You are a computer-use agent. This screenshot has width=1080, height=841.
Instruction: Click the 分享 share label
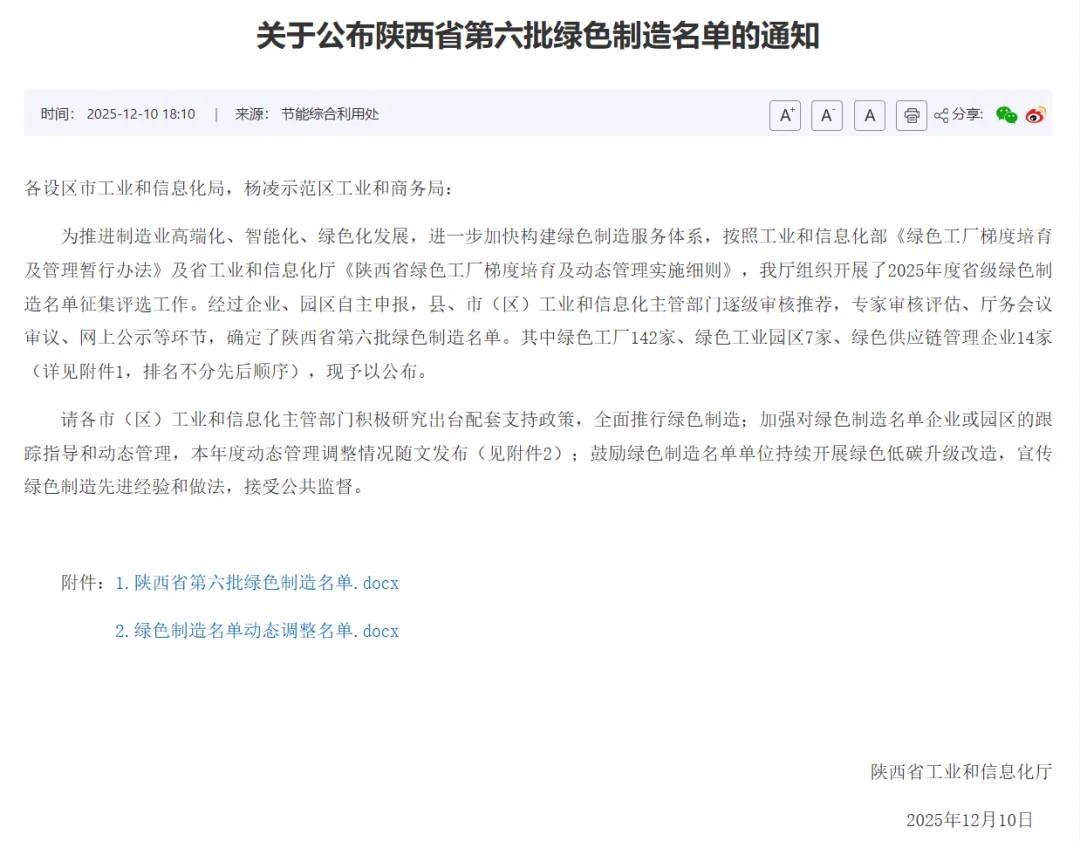[x=966, y=115]
